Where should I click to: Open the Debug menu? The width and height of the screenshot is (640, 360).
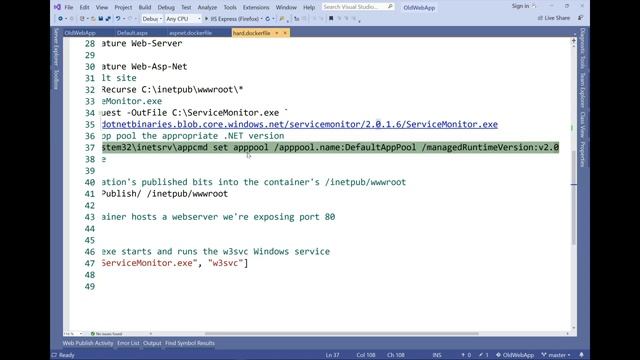[166, 7]
